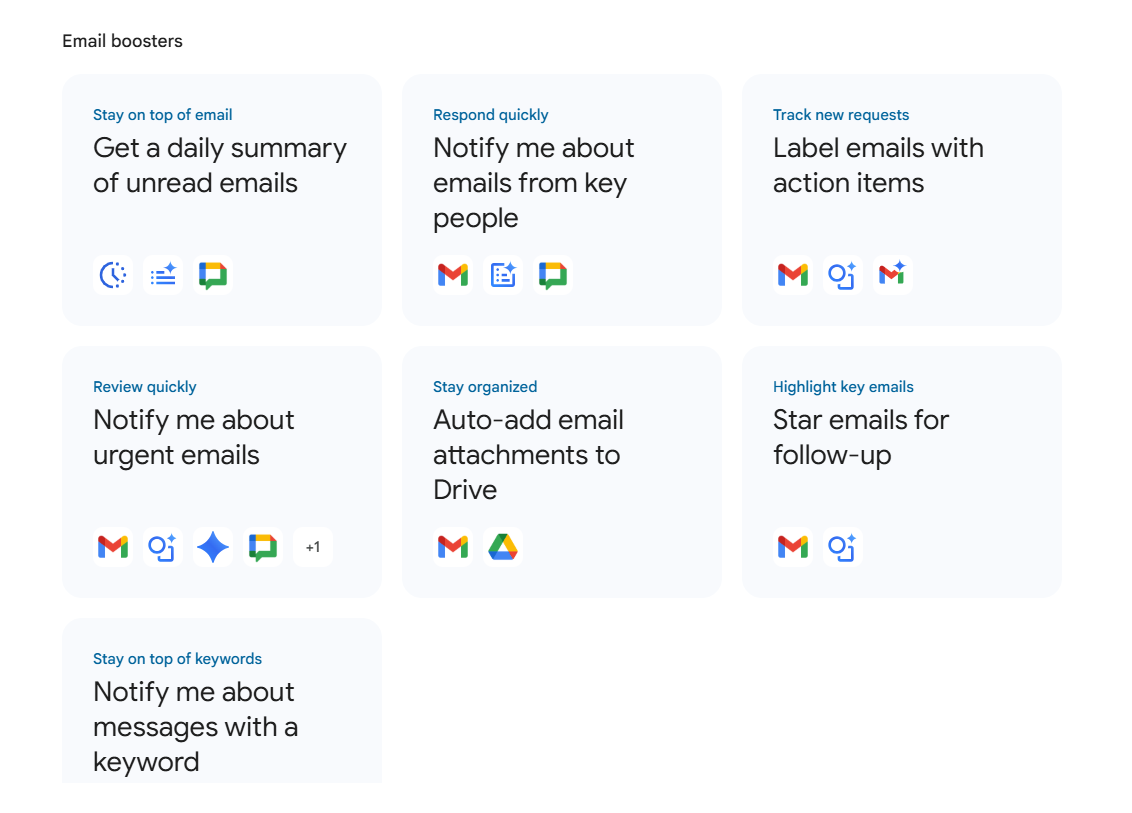This screenshot has width=1132, height=813.
Task: Click the Google Drive icon in attachments card
Action: (x=503, y=547)
